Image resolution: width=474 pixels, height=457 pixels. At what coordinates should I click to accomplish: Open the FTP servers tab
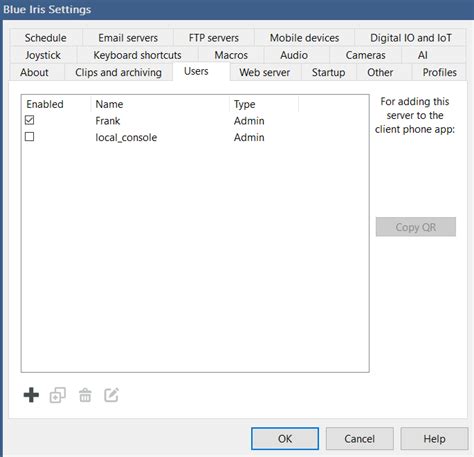pyautogui.click(x=214, y=38)
